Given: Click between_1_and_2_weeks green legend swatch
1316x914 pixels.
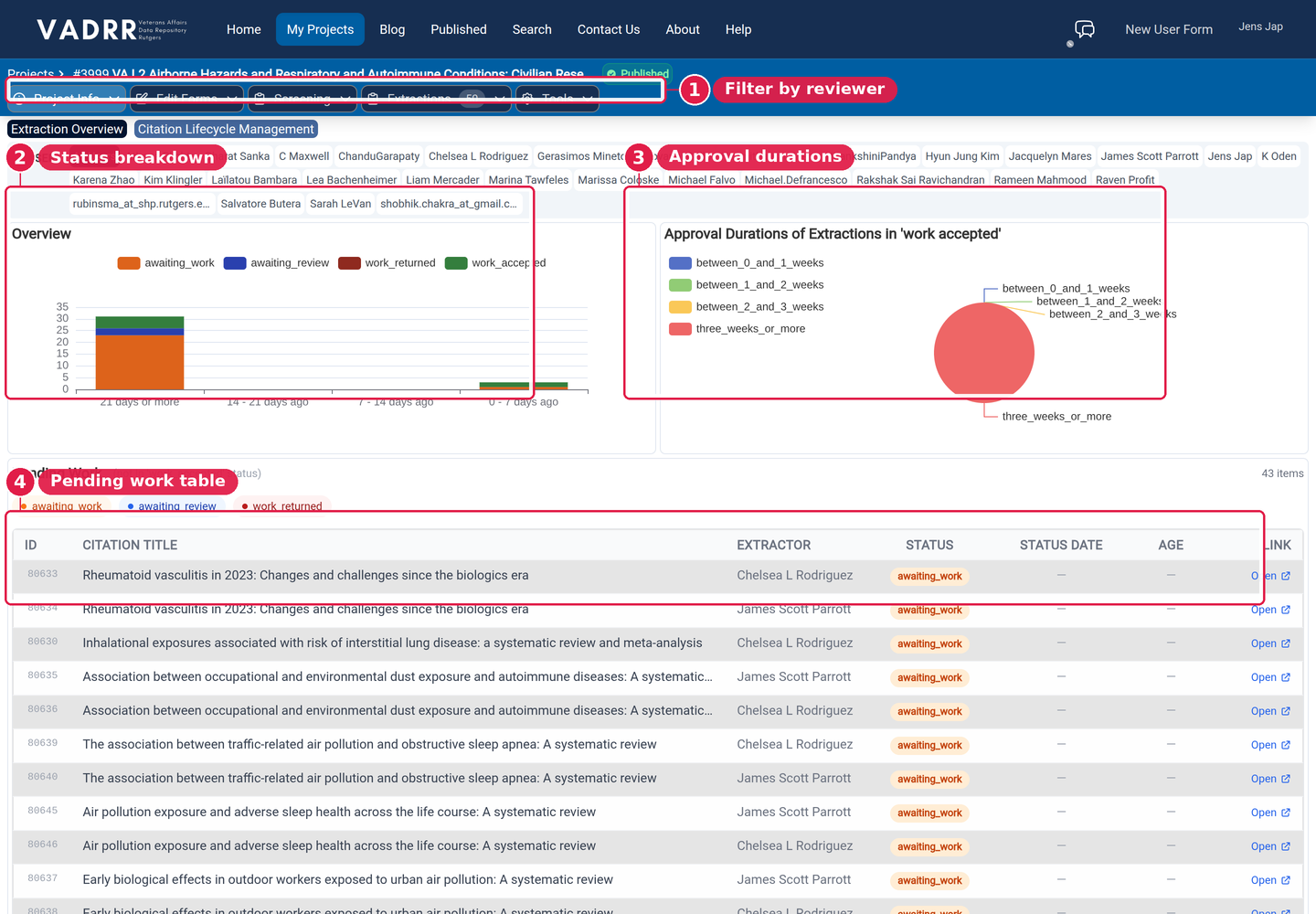Looking at the screenshot, I should [680, 285].
